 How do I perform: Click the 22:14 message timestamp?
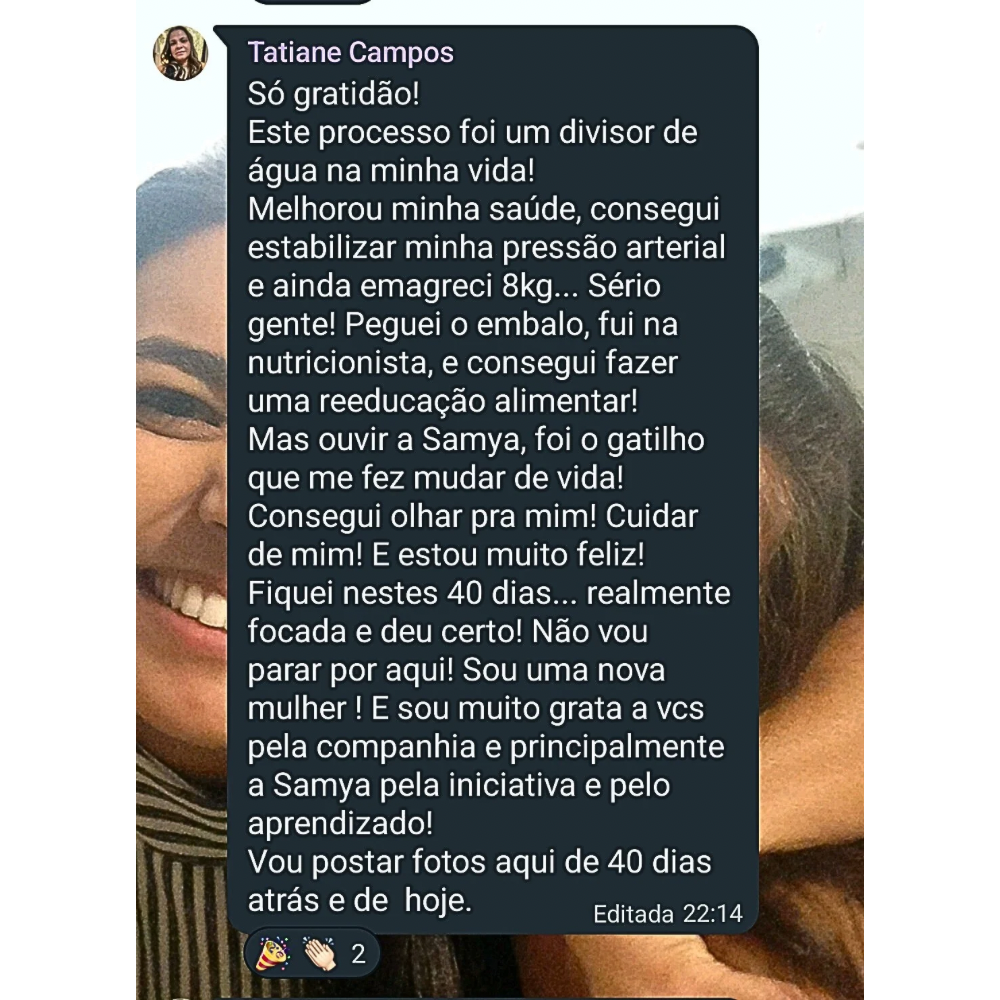pyautogui.click(x=713, y=914)
